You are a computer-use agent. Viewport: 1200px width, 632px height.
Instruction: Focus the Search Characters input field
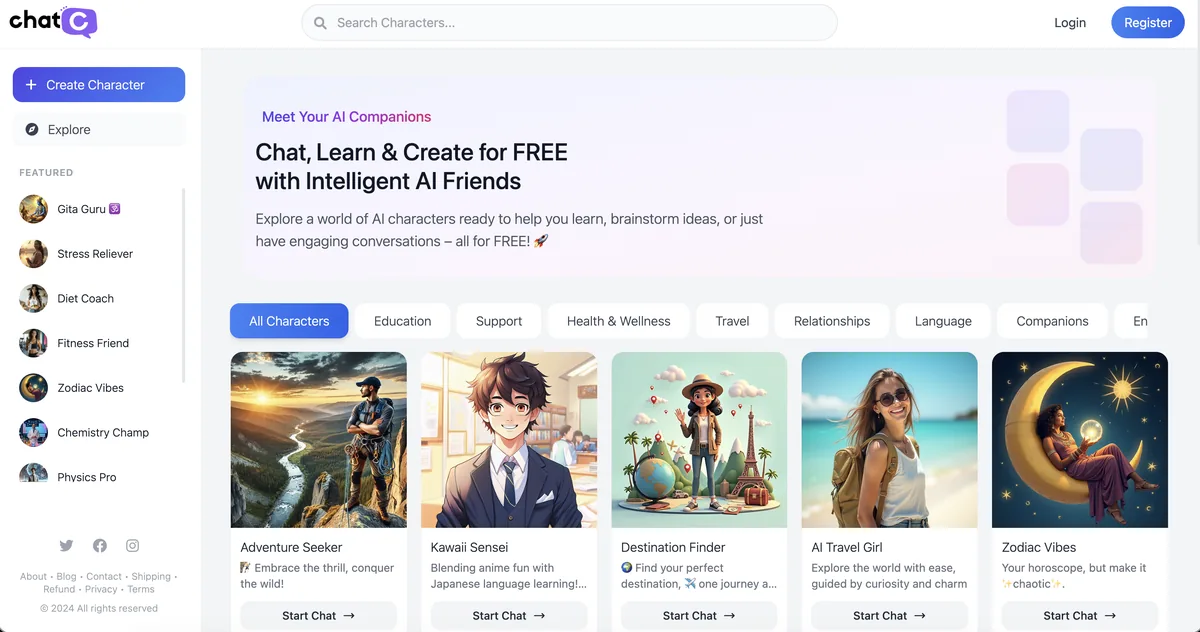[570, 23]
